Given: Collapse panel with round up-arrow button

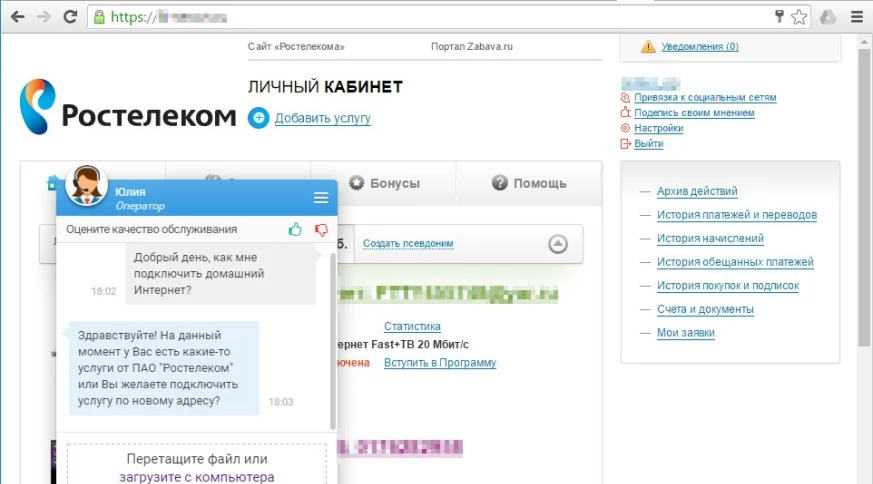Looking at the screenshot, I should pos(558,244).
